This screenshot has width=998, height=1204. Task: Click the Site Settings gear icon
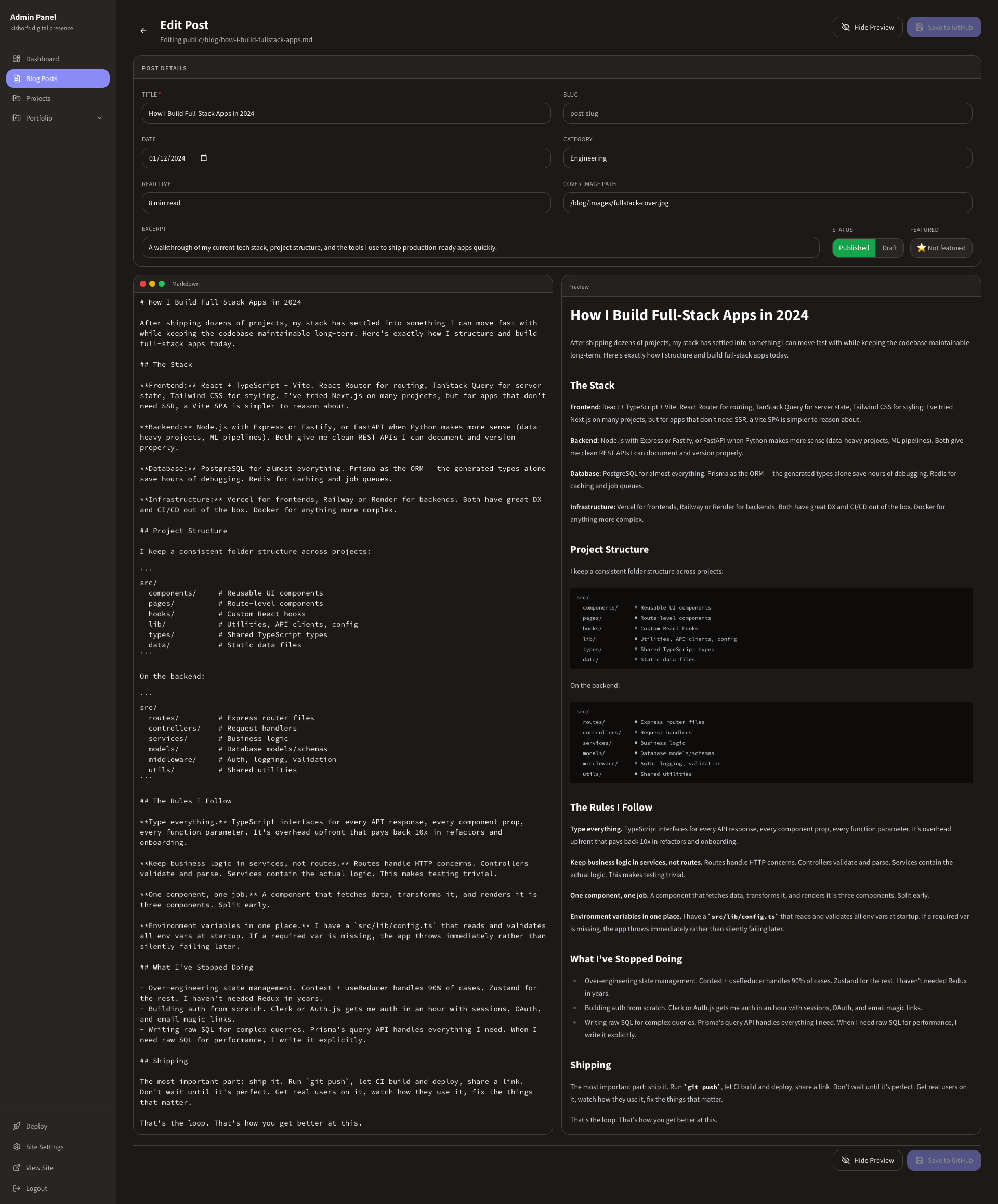pos(17,1147)
